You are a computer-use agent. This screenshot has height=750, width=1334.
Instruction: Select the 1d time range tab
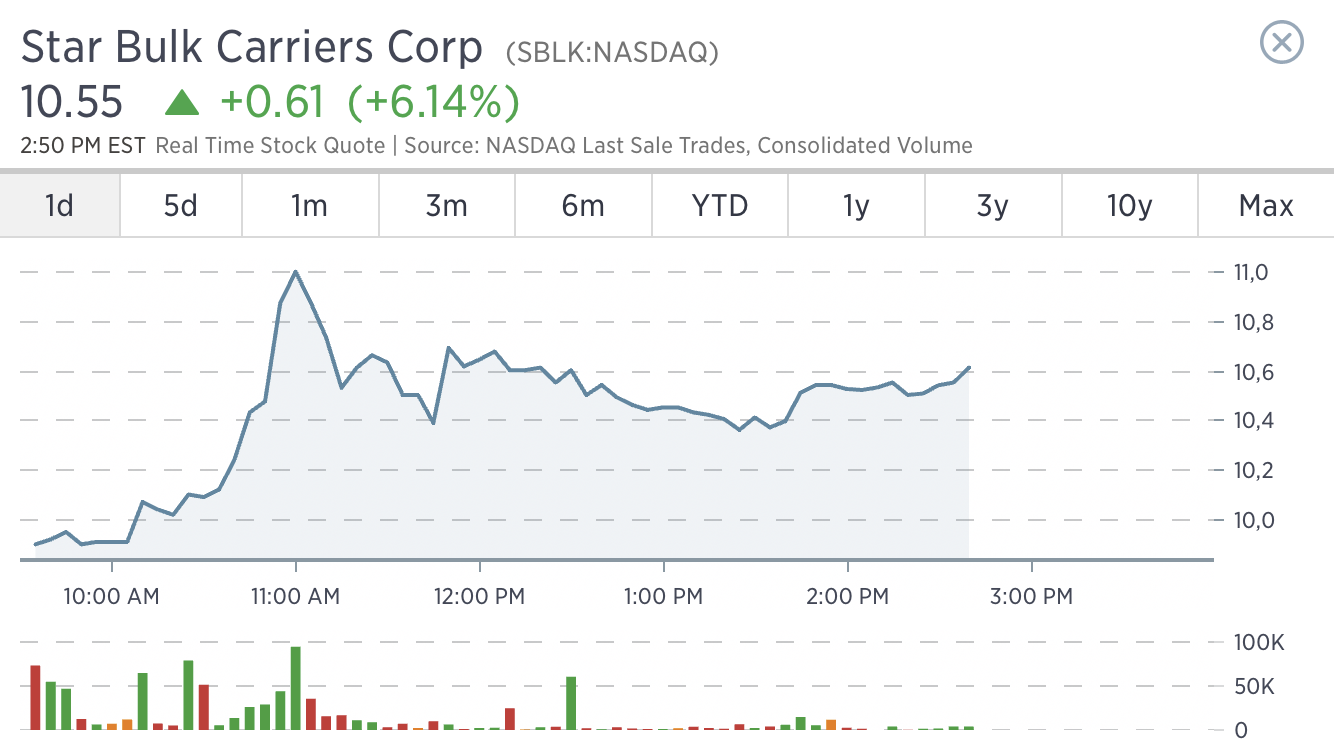pos(60,206)
